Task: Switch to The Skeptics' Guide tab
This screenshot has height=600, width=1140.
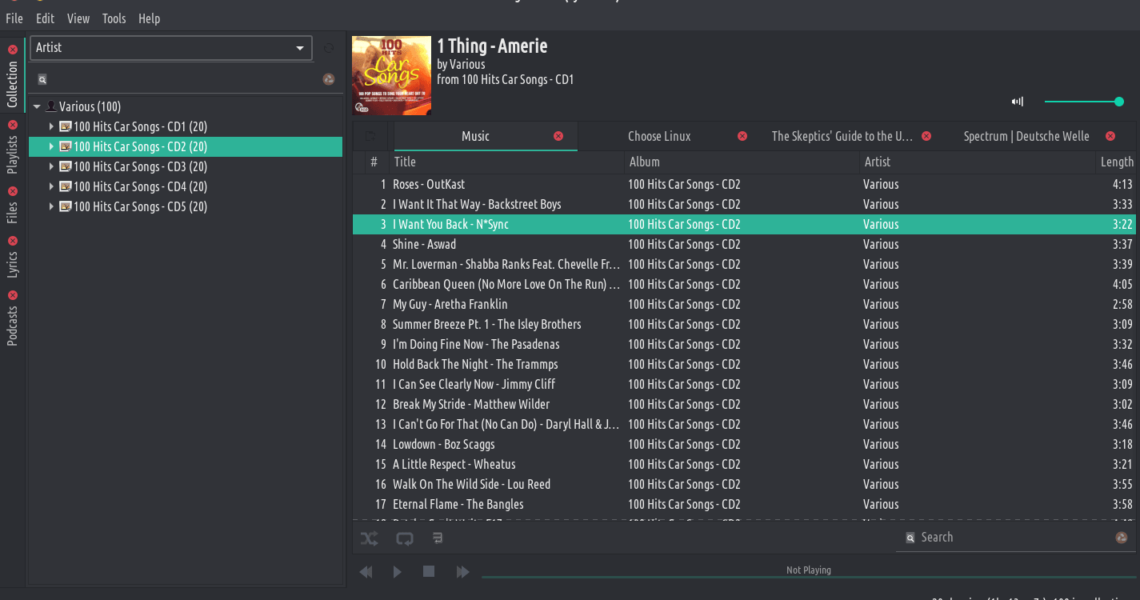Action: click(x=841, y=136)
